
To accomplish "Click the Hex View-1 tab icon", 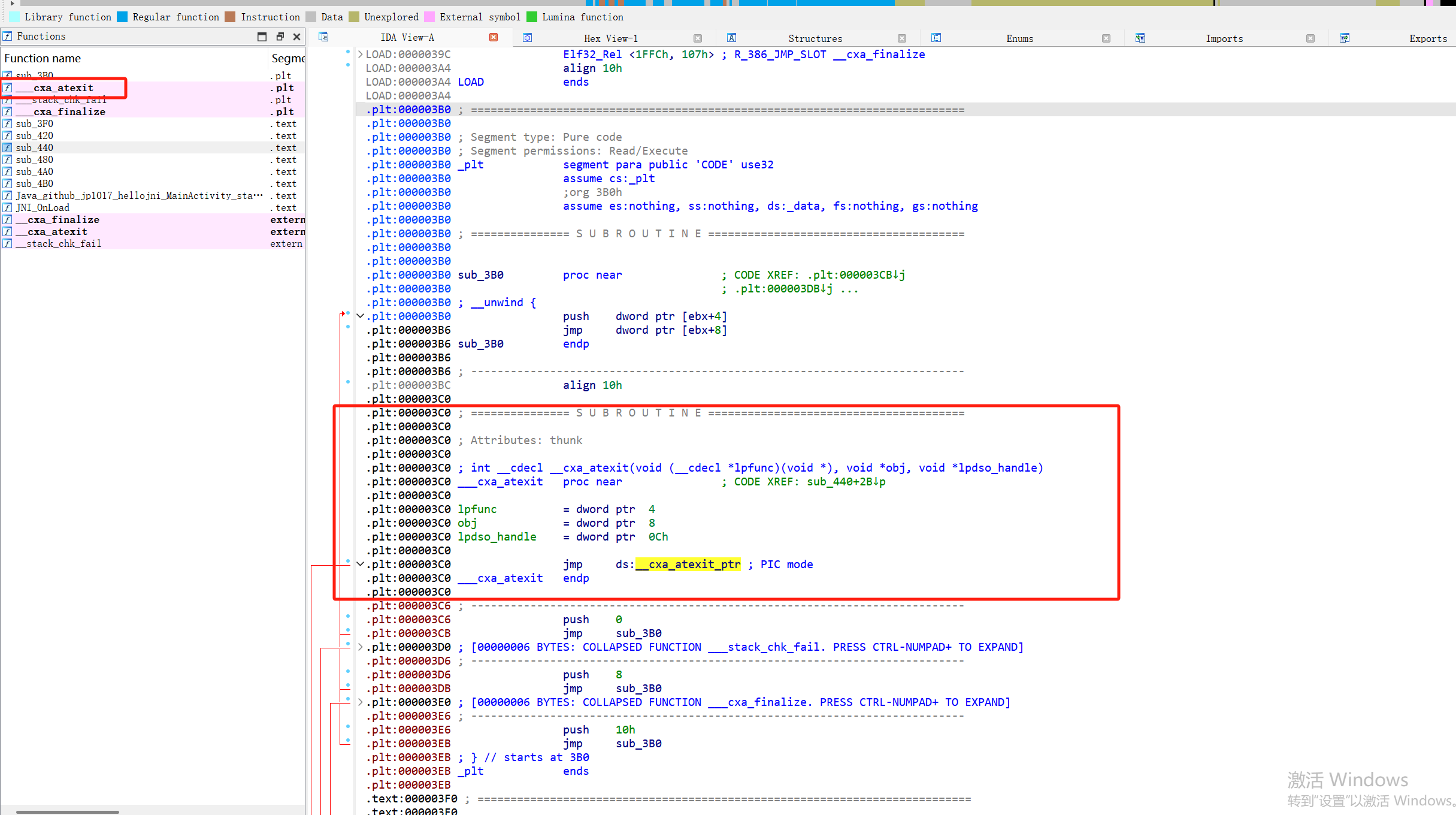I will click(x=527, y=38).
